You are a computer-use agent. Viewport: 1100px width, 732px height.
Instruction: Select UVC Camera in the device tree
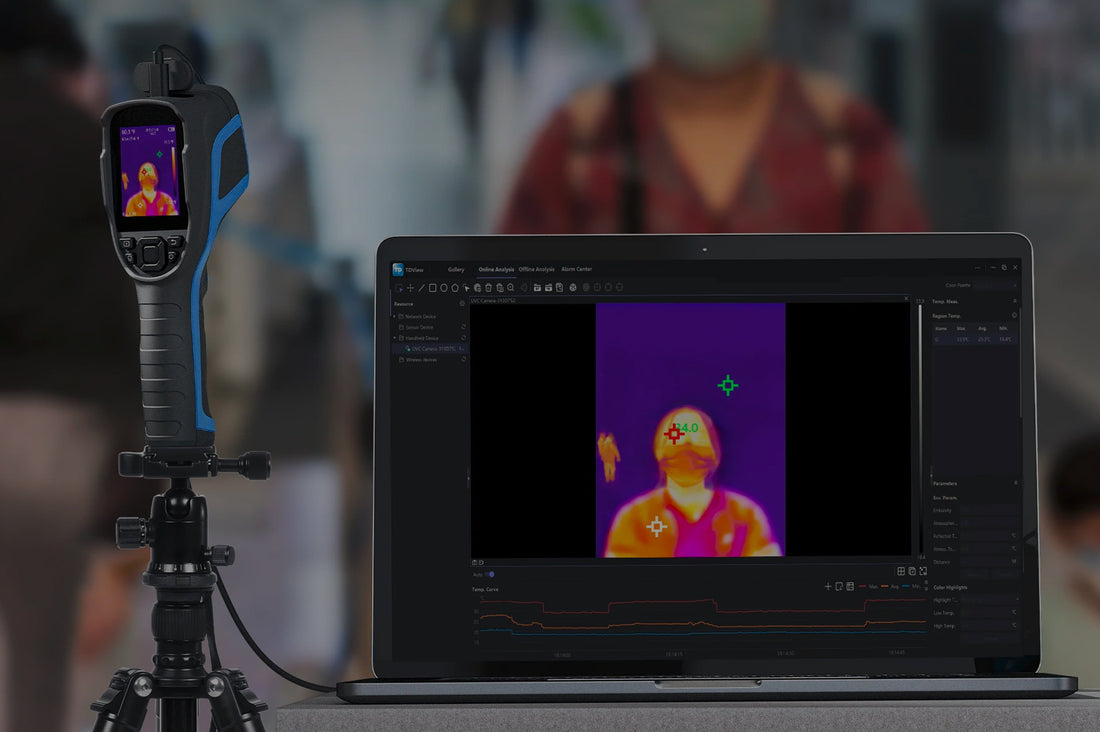434,348
